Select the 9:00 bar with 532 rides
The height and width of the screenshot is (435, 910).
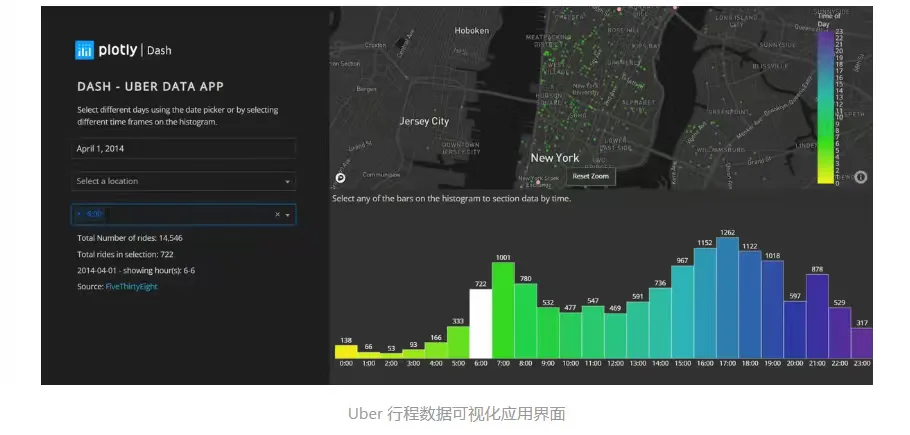coord(548,333)
